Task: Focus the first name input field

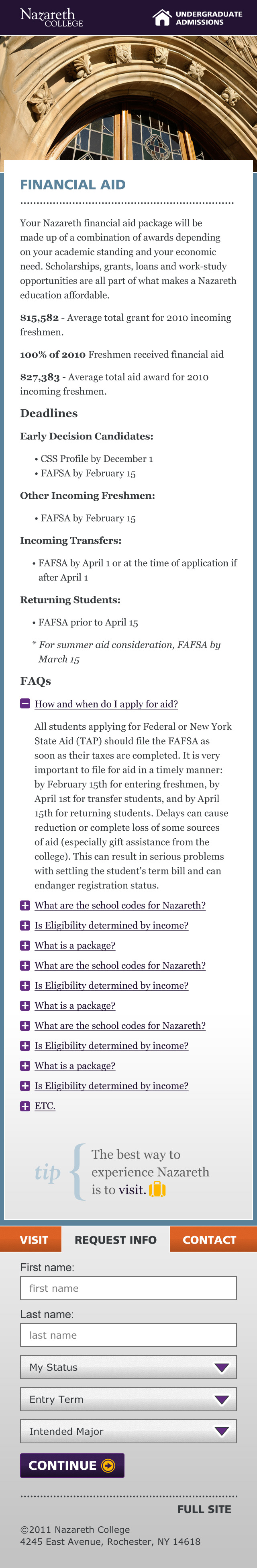Action: (128, 1288)
